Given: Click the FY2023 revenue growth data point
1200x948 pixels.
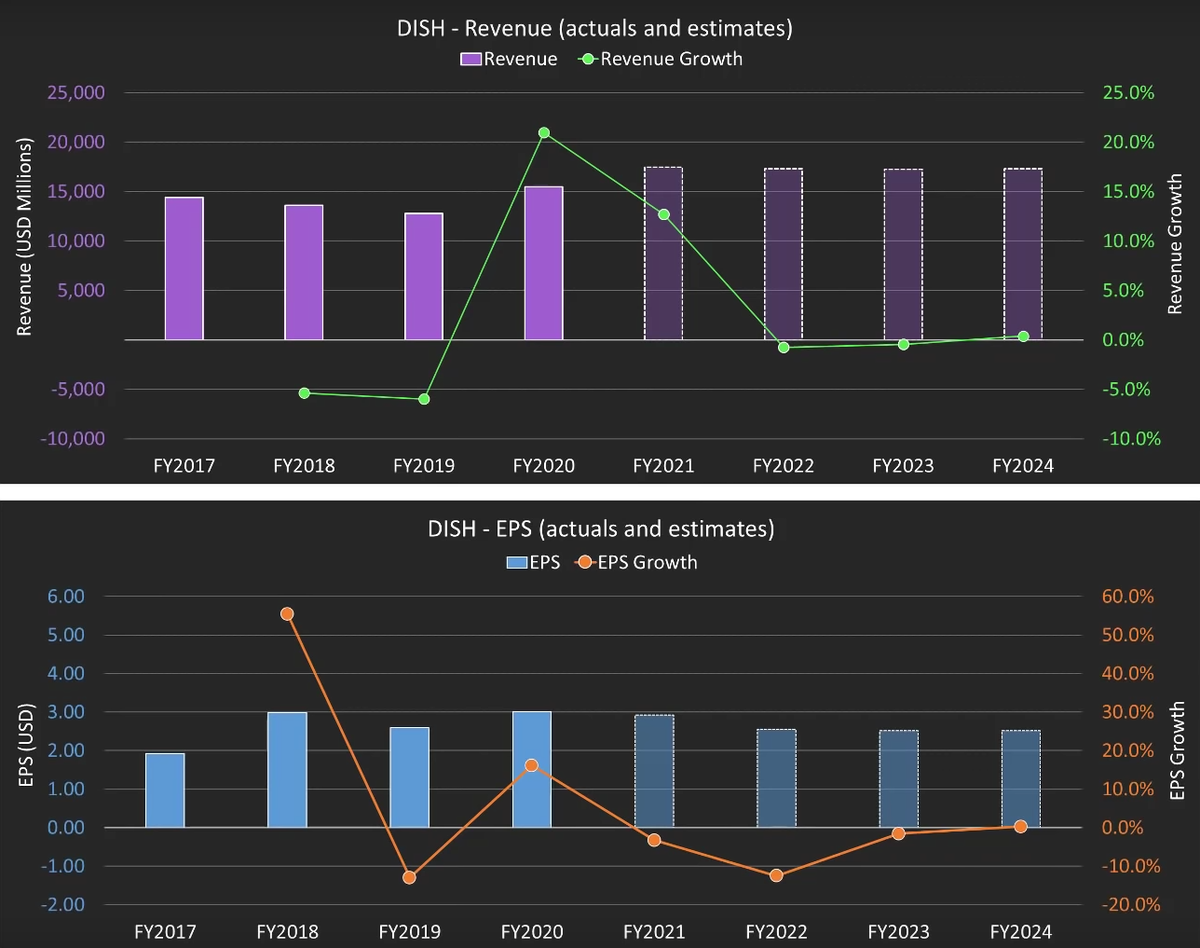Looking at the screenshot, I should pyautogui.click(x=904, y=344).
